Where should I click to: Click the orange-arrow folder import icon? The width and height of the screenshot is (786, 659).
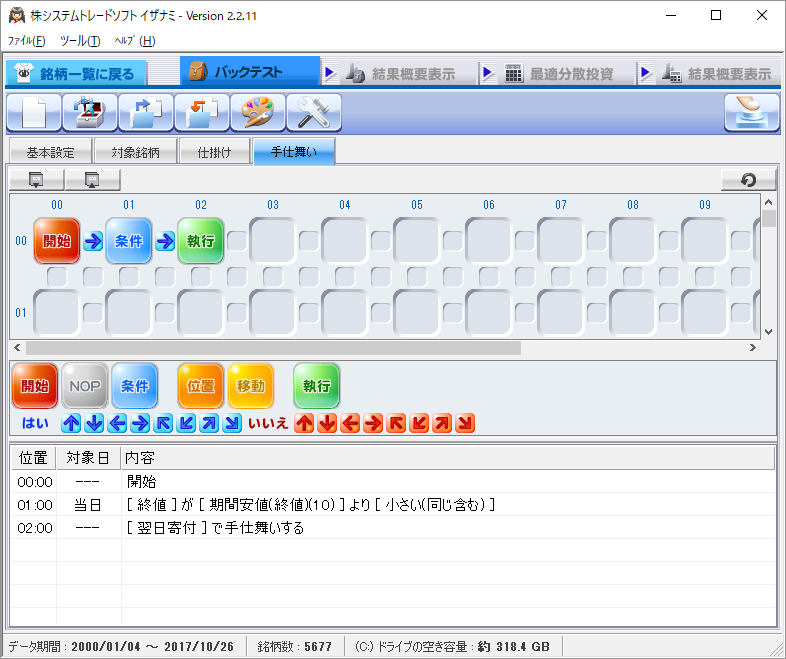(202, 113)
